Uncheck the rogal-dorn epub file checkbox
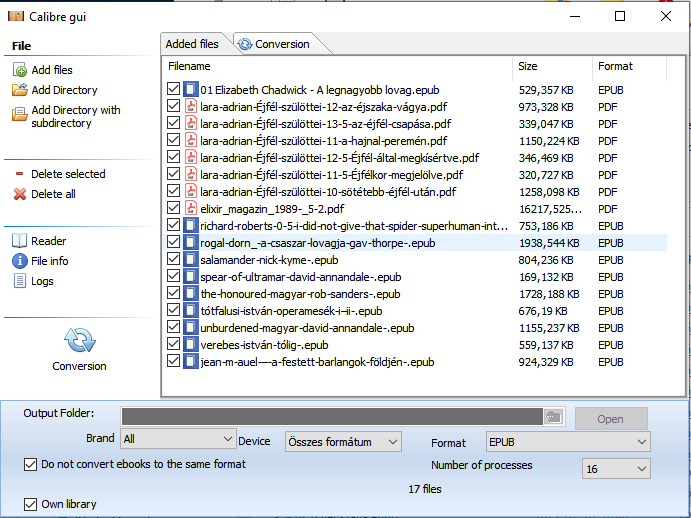Viewport: 691px width, 518px height. 174,242
